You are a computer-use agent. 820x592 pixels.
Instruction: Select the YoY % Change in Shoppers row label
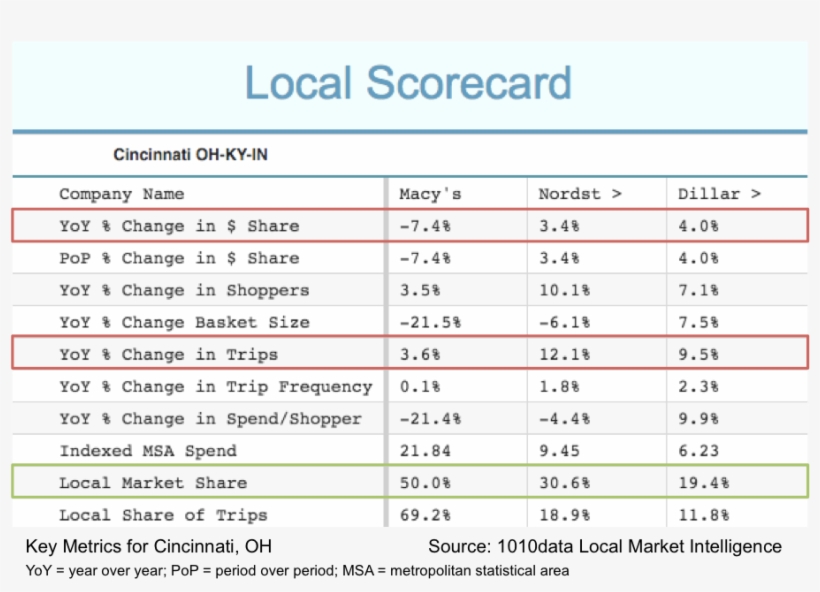click(x=184, y=290)
